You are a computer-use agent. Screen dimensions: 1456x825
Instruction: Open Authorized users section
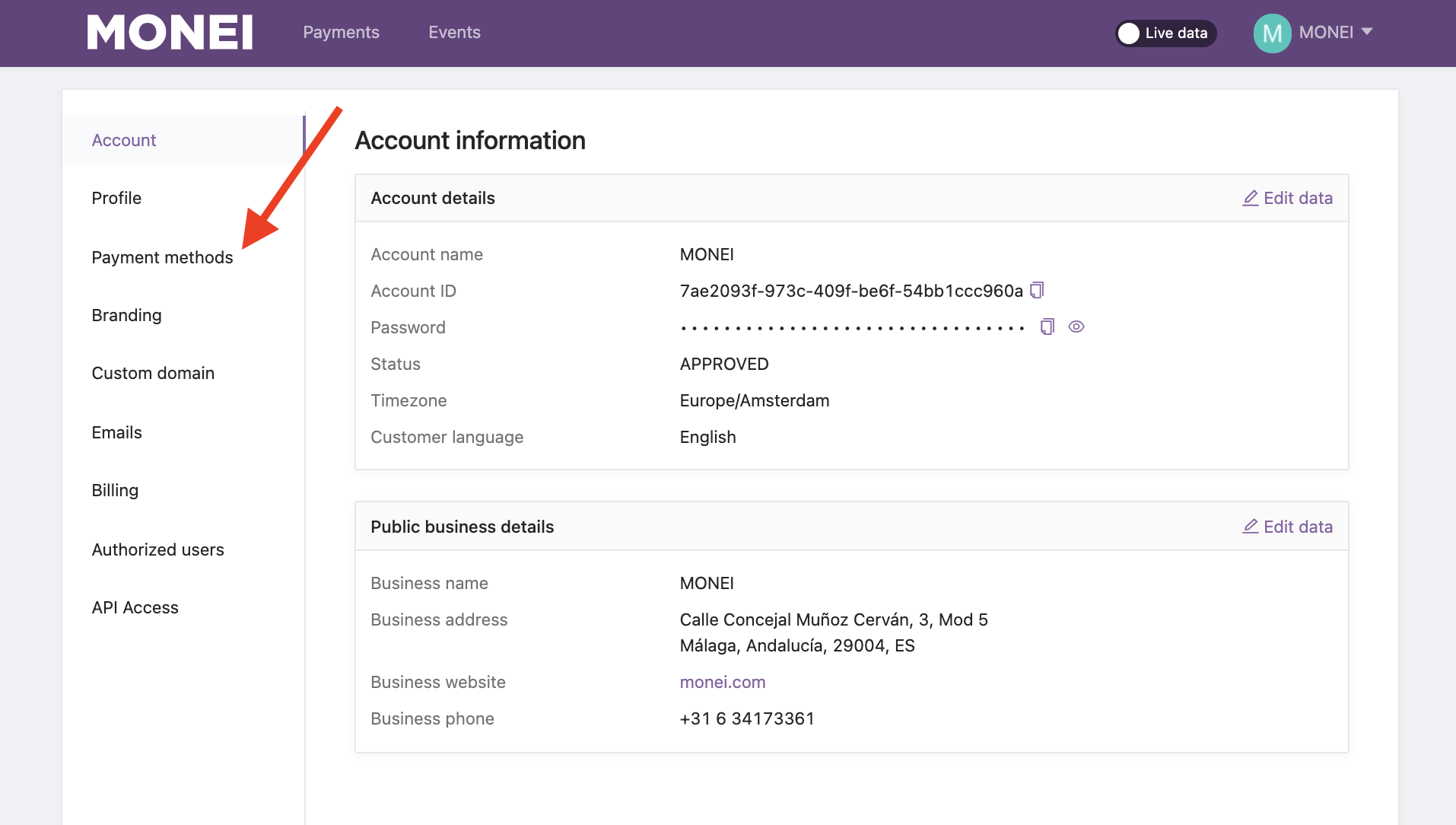[x=157, y=549]
